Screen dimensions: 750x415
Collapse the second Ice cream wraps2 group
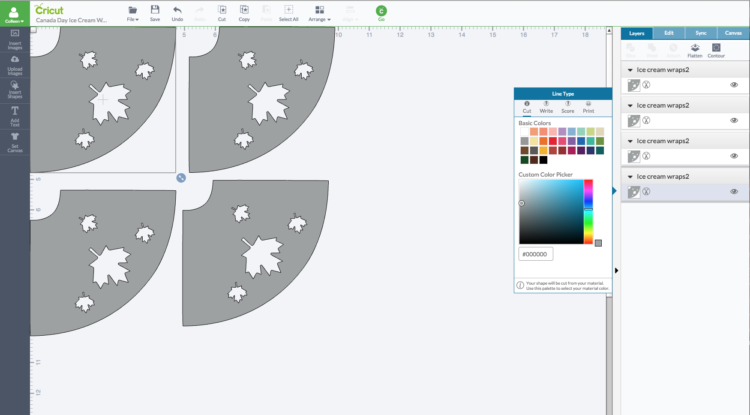click(630, 105)
